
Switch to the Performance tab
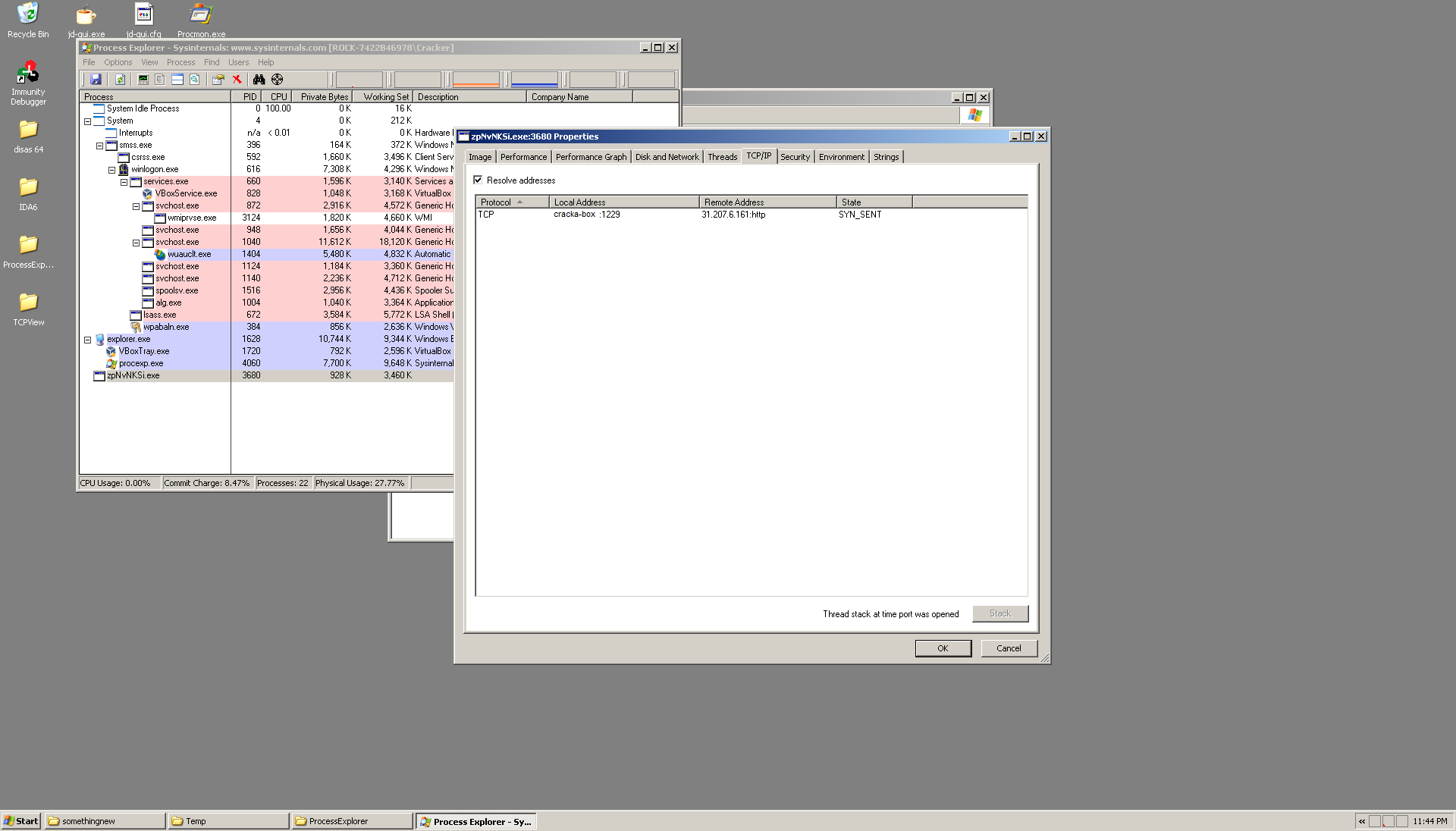[x=523, y=157]
